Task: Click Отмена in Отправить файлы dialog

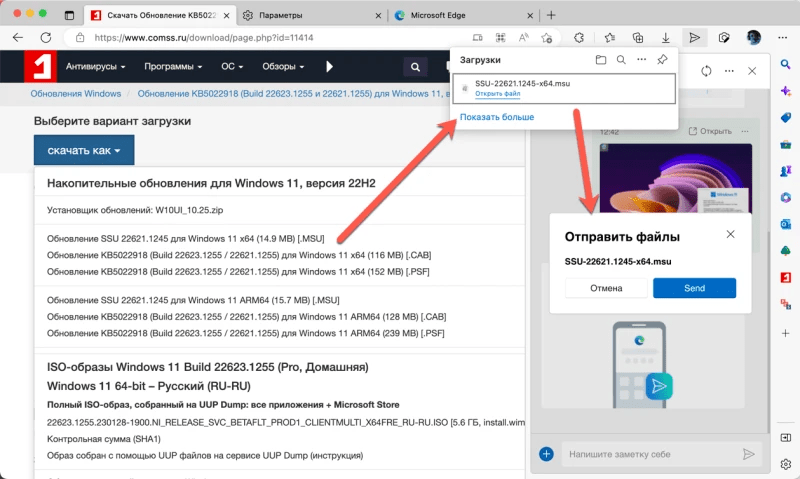Action: pyautogui.click(x=606, y=288)
